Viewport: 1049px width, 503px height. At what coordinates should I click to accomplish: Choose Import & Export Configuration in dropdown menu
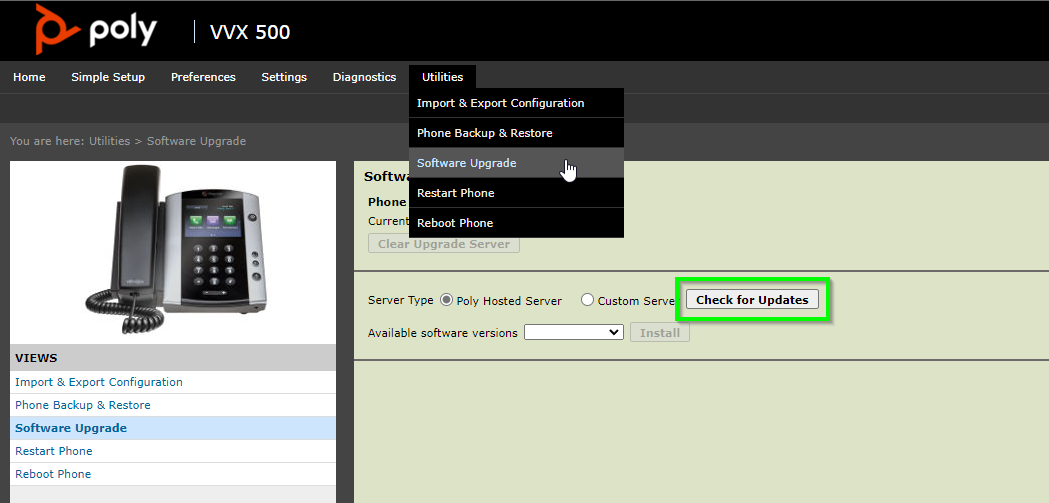click(516, 103)
